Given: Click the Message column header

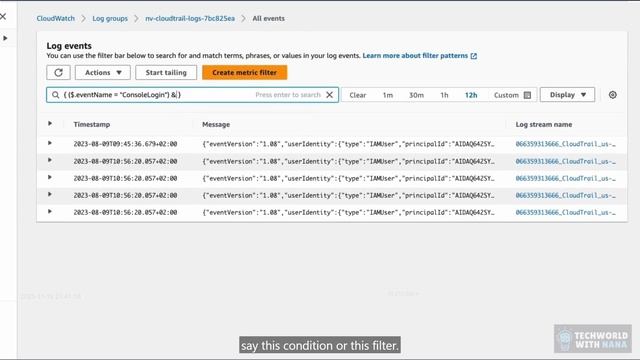Looking at the screenshot, I should point(216,124).
